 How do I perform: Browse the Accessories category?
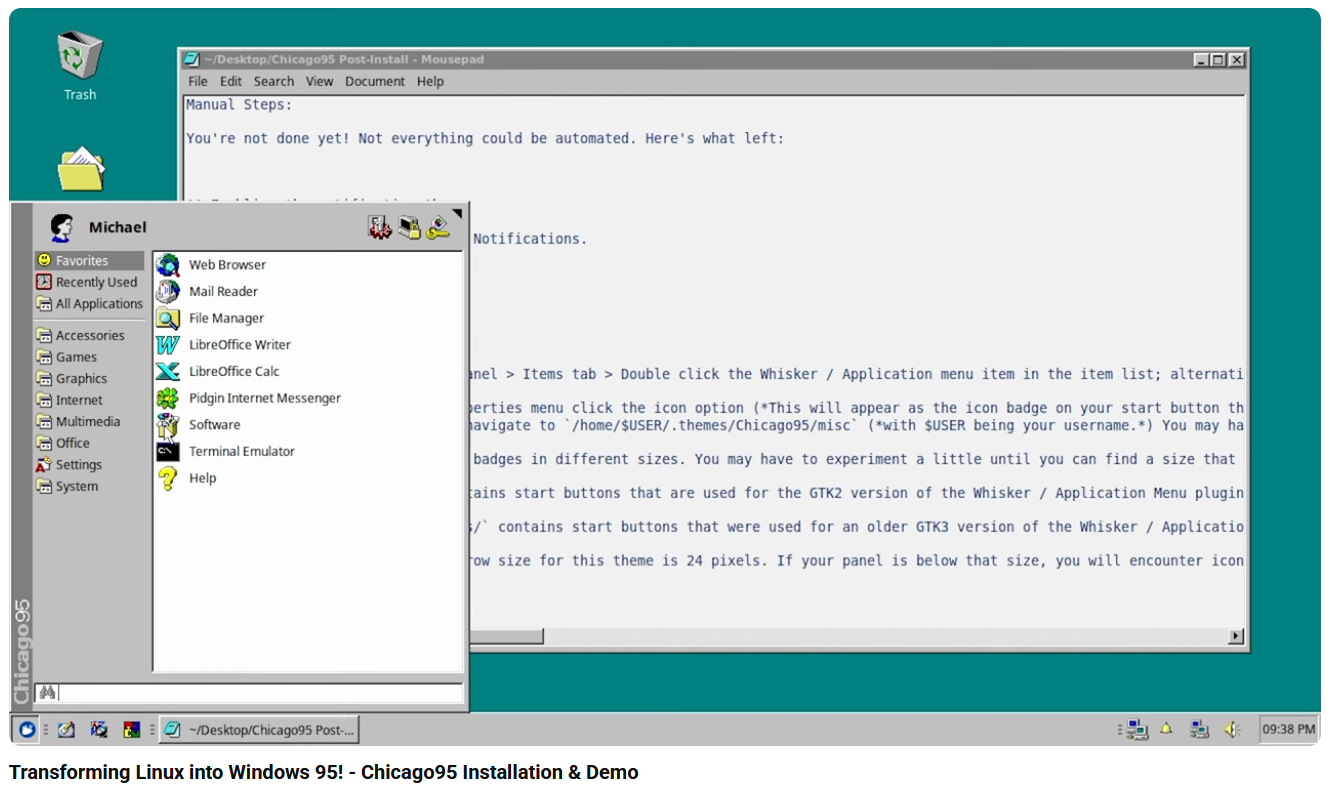pyautogui.click(x=90, y=336)
